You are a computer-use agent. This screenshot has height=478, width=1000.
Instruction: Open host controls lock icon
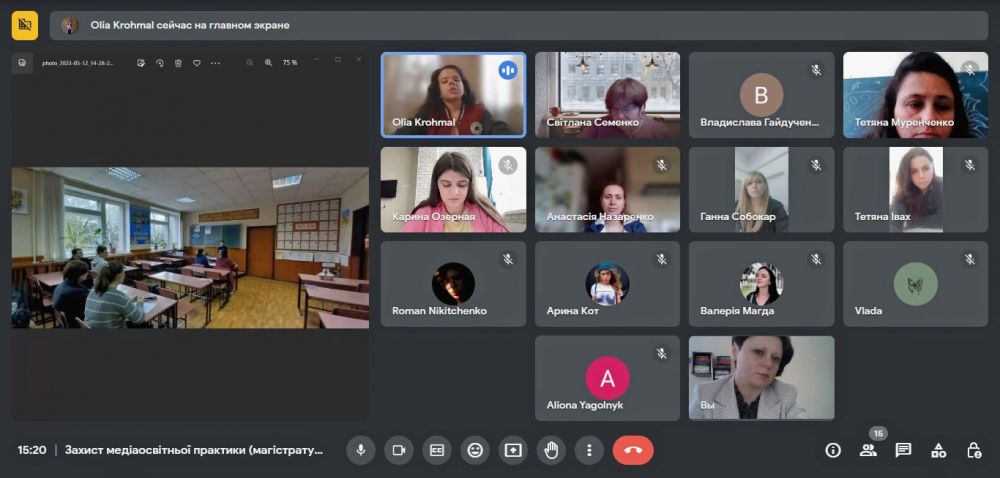973,450
